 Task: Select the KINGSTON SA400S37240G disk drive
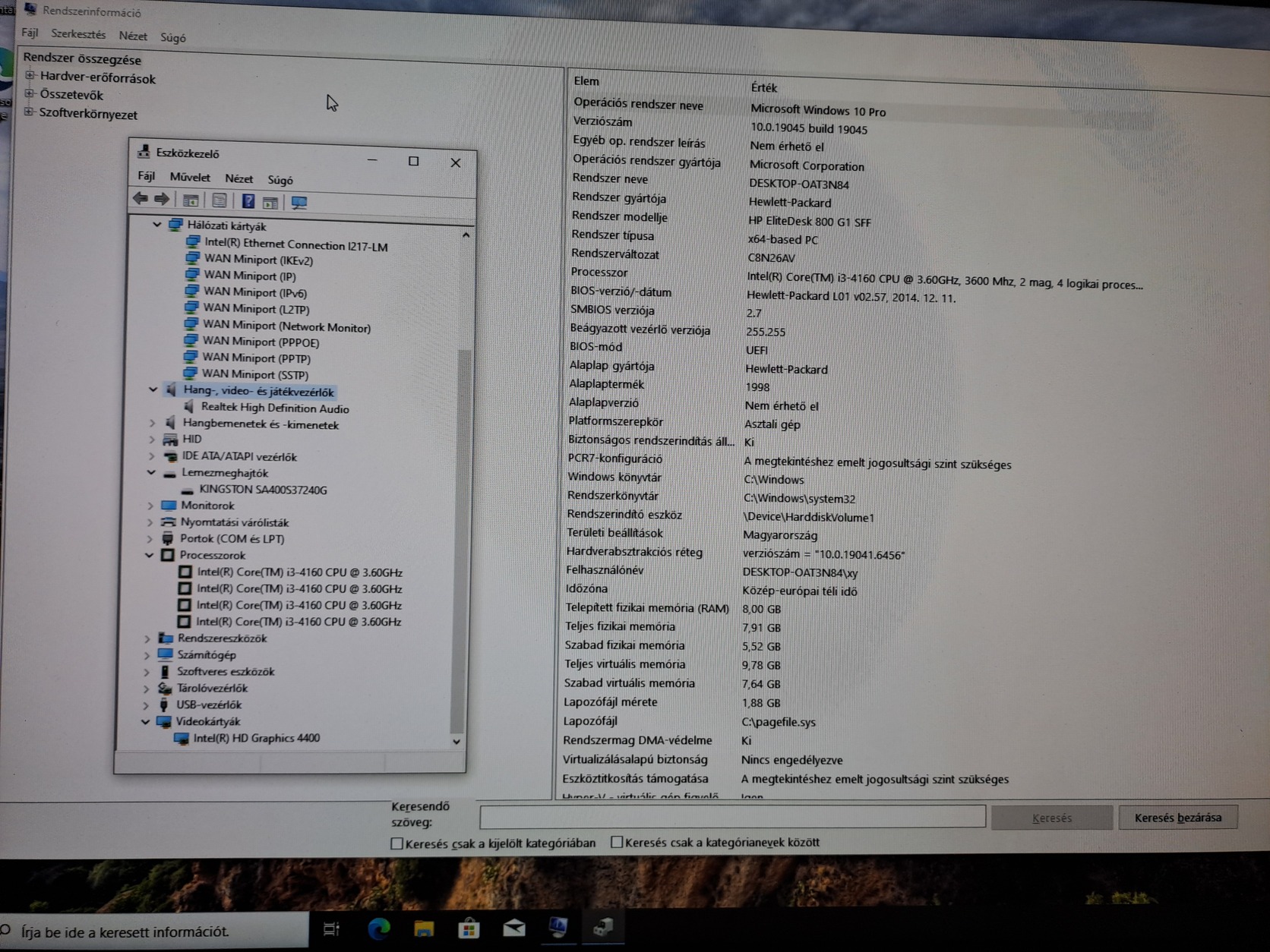tap(263, 490)
